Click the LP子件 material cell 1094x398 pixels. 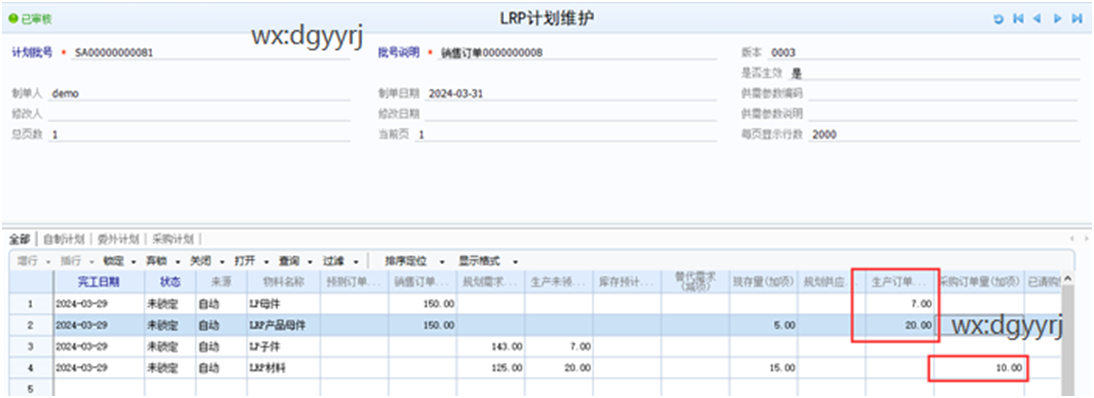[x=283, y=346]
